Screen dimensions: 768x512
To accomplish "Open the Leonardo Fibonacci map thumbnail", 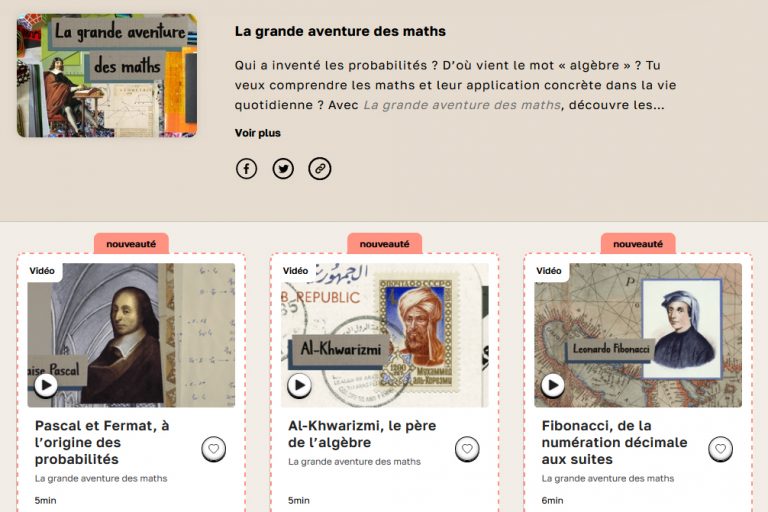I will (x=638, y=335).
